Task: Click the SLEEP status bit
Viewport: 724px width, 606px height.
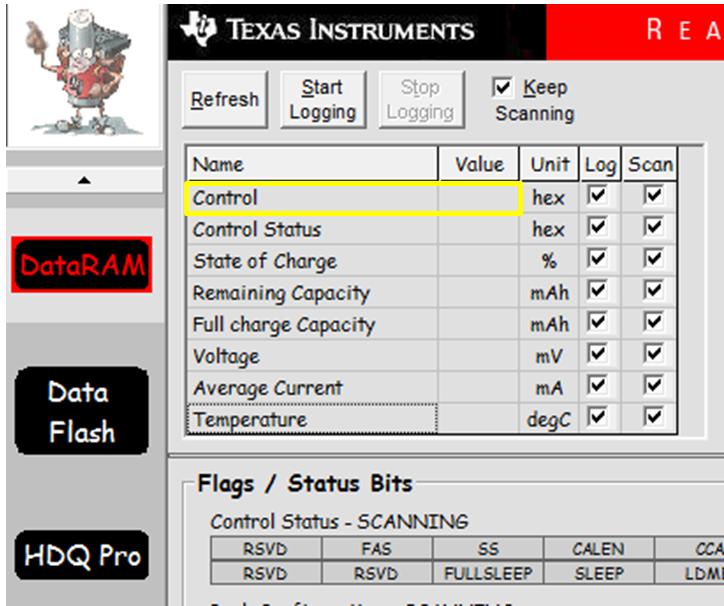Action: pyautogui.click(x=599, y=573)
